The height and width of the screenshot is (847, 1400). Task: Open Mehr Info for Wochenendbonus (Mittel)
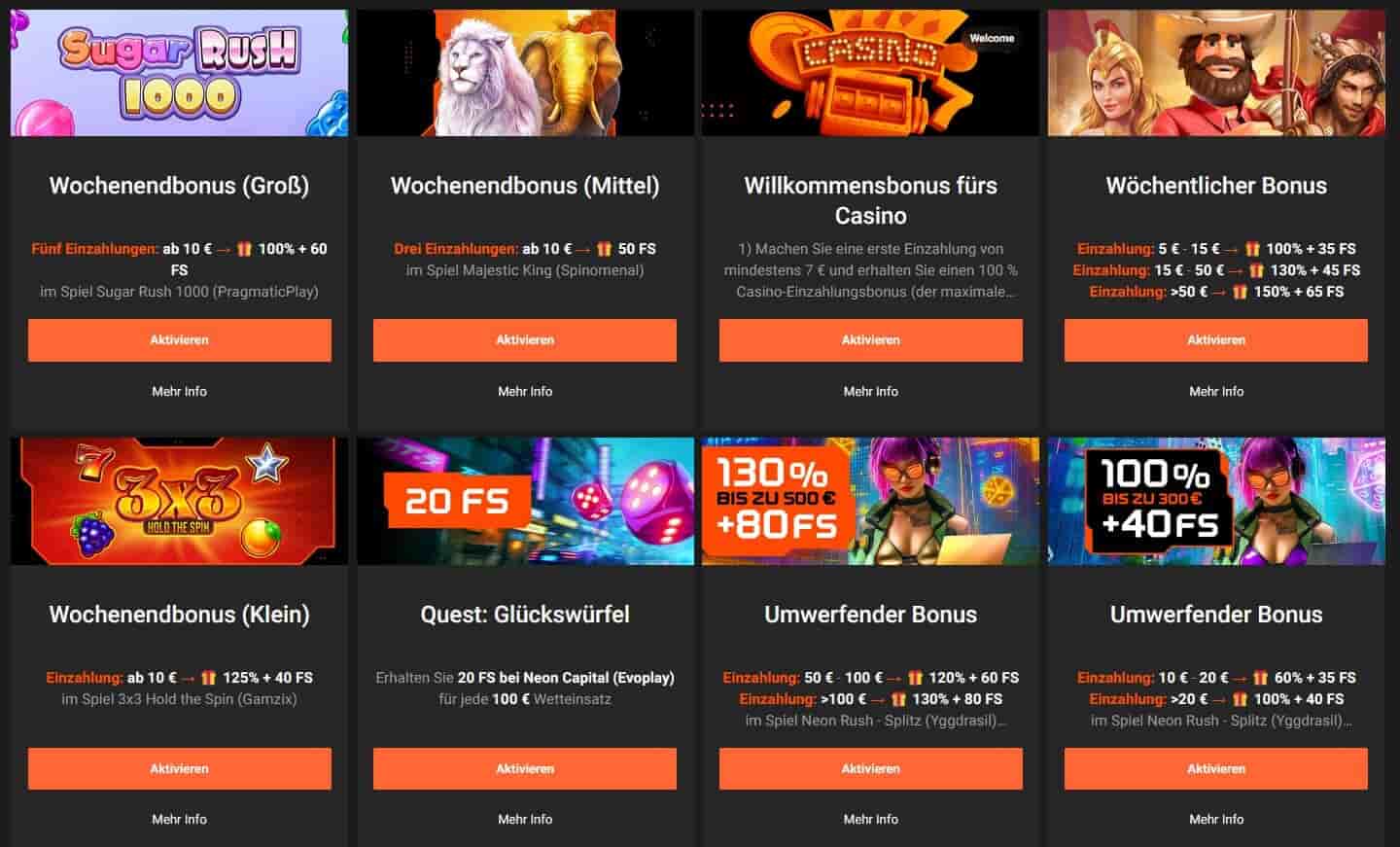525,391
